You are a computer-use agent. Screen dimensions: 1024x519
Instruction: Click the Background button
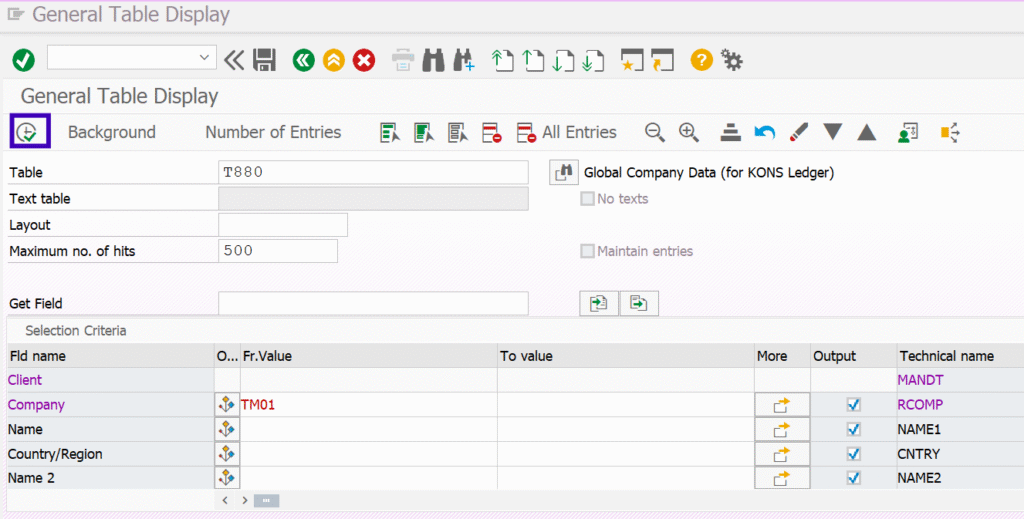pyautogui.click(x=112, y=132)
